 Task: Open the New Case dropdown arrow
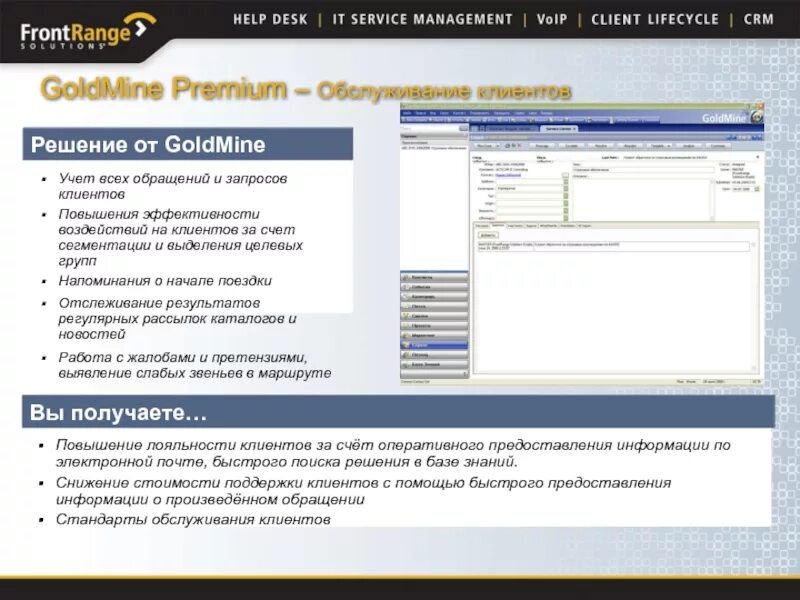(x=497, y=146)
